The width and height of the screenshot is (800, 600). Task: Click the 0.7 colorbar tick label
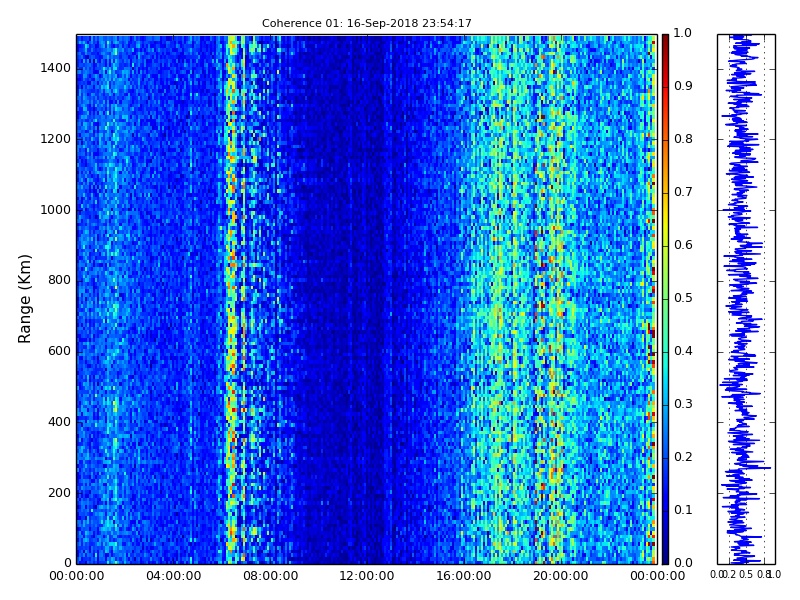[683, 192]
